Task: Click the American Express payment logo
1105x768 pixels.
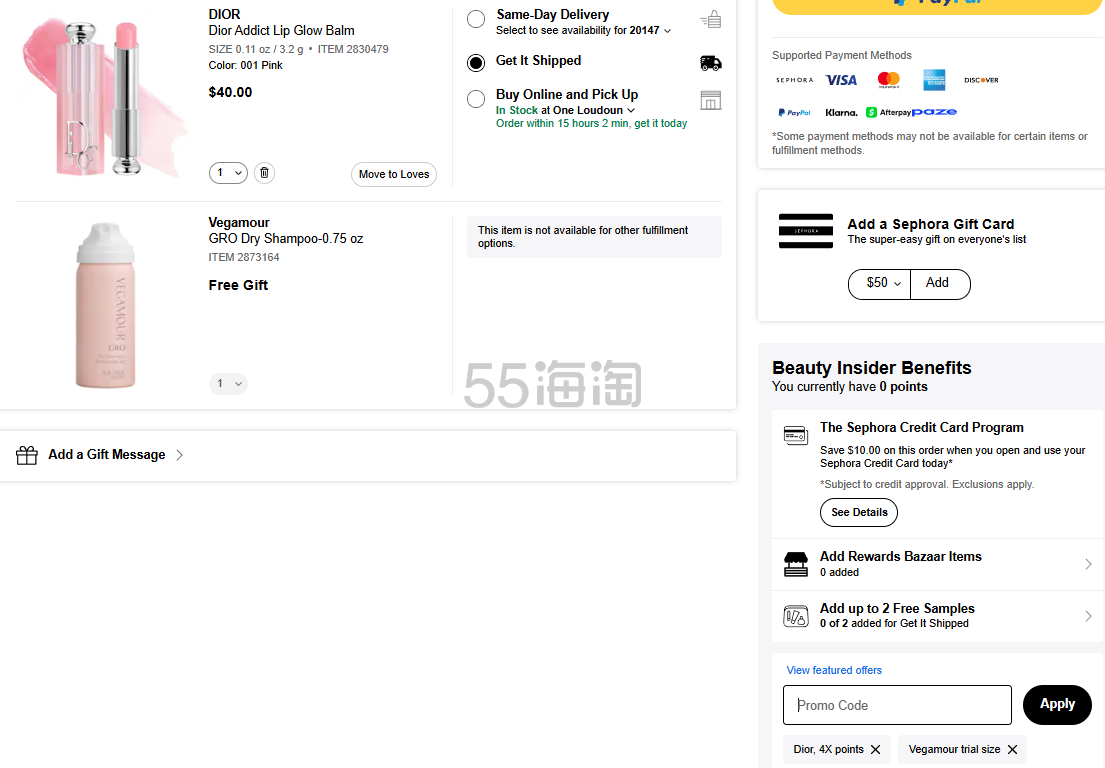Action: click(x=934, y=80)
